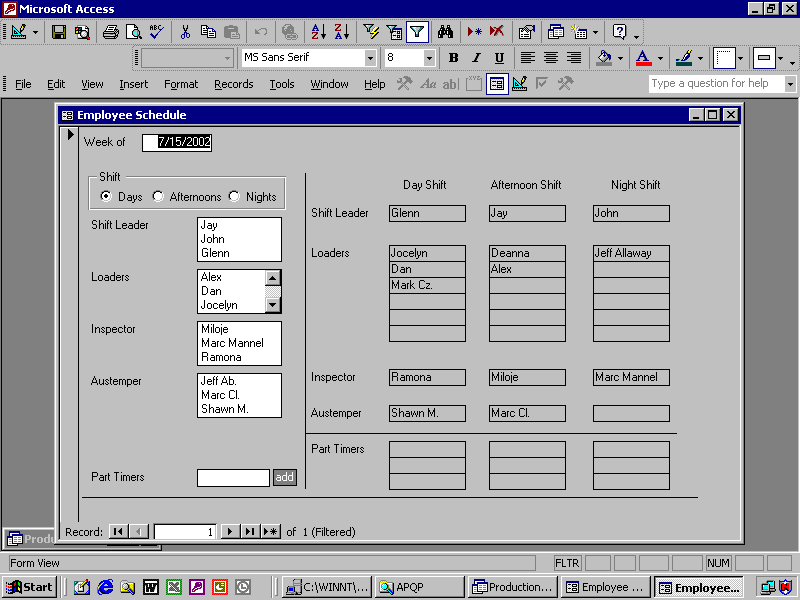Screen dimensions: 800x600
Task: Click the Print icon in toolbar
Action: pyautogui.click(x=110, y=32)
